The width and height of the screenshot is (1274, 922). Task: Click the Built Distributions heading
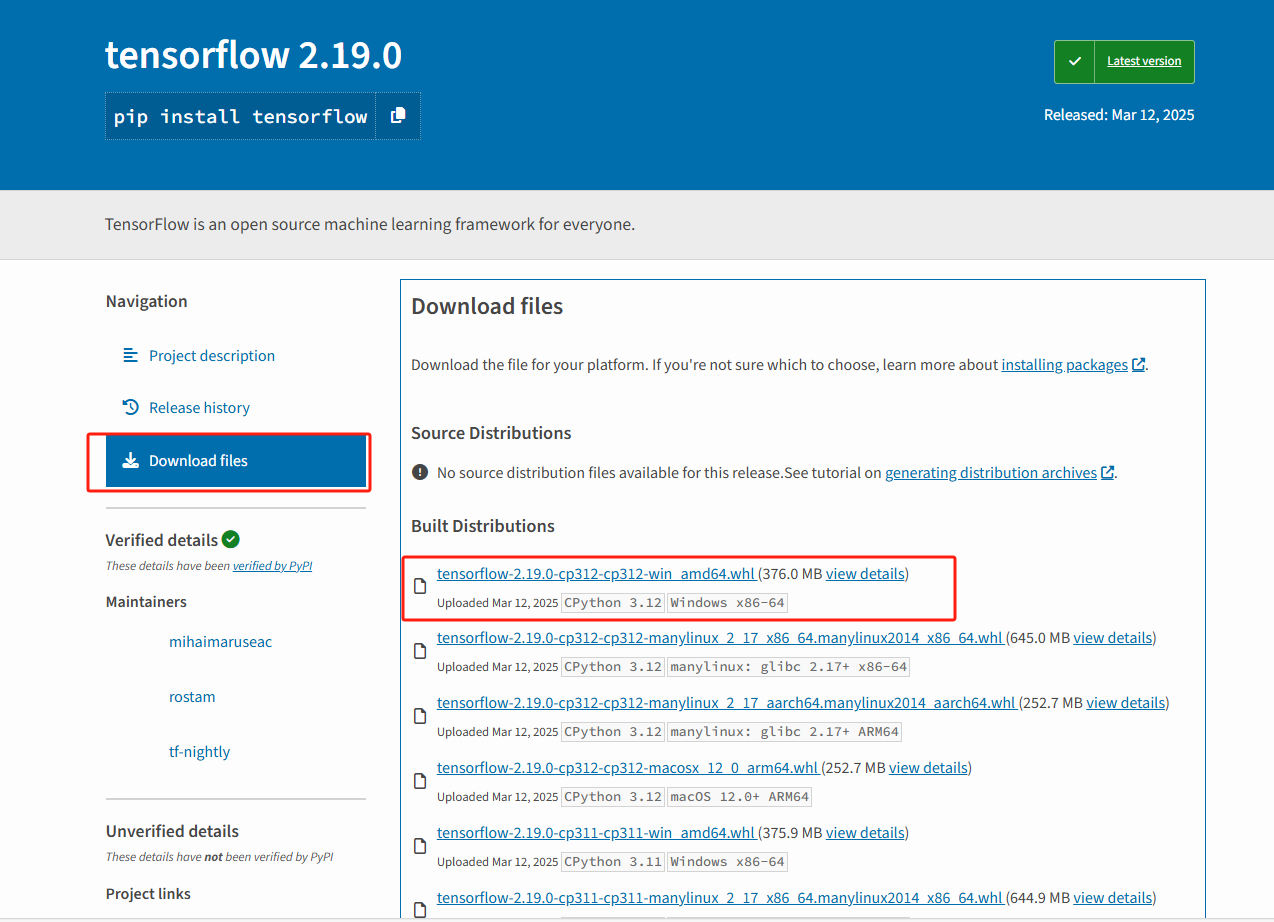482,526
